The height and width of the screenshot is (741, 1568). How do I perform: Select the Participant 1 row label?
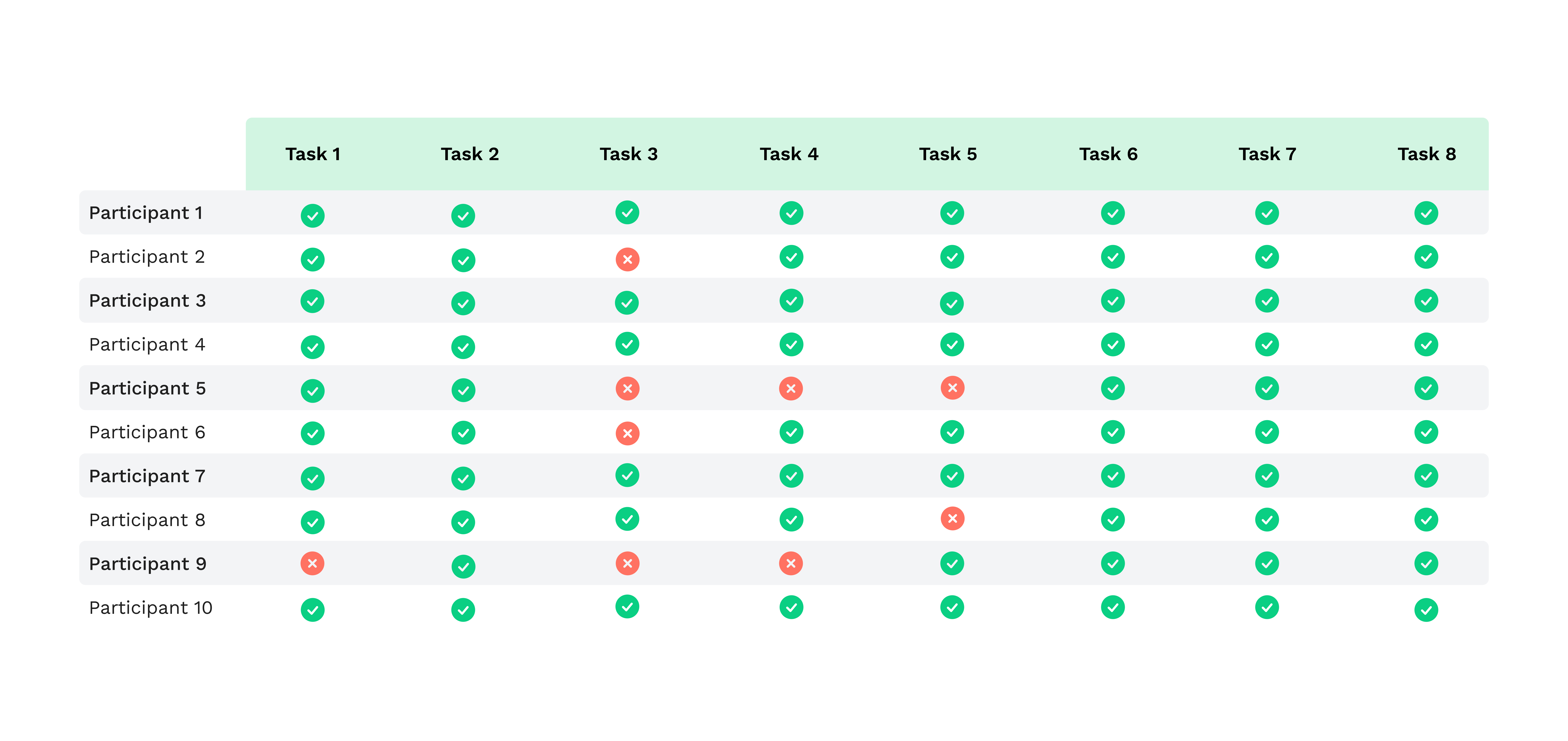pyautogui.click(x=146, y=213)
